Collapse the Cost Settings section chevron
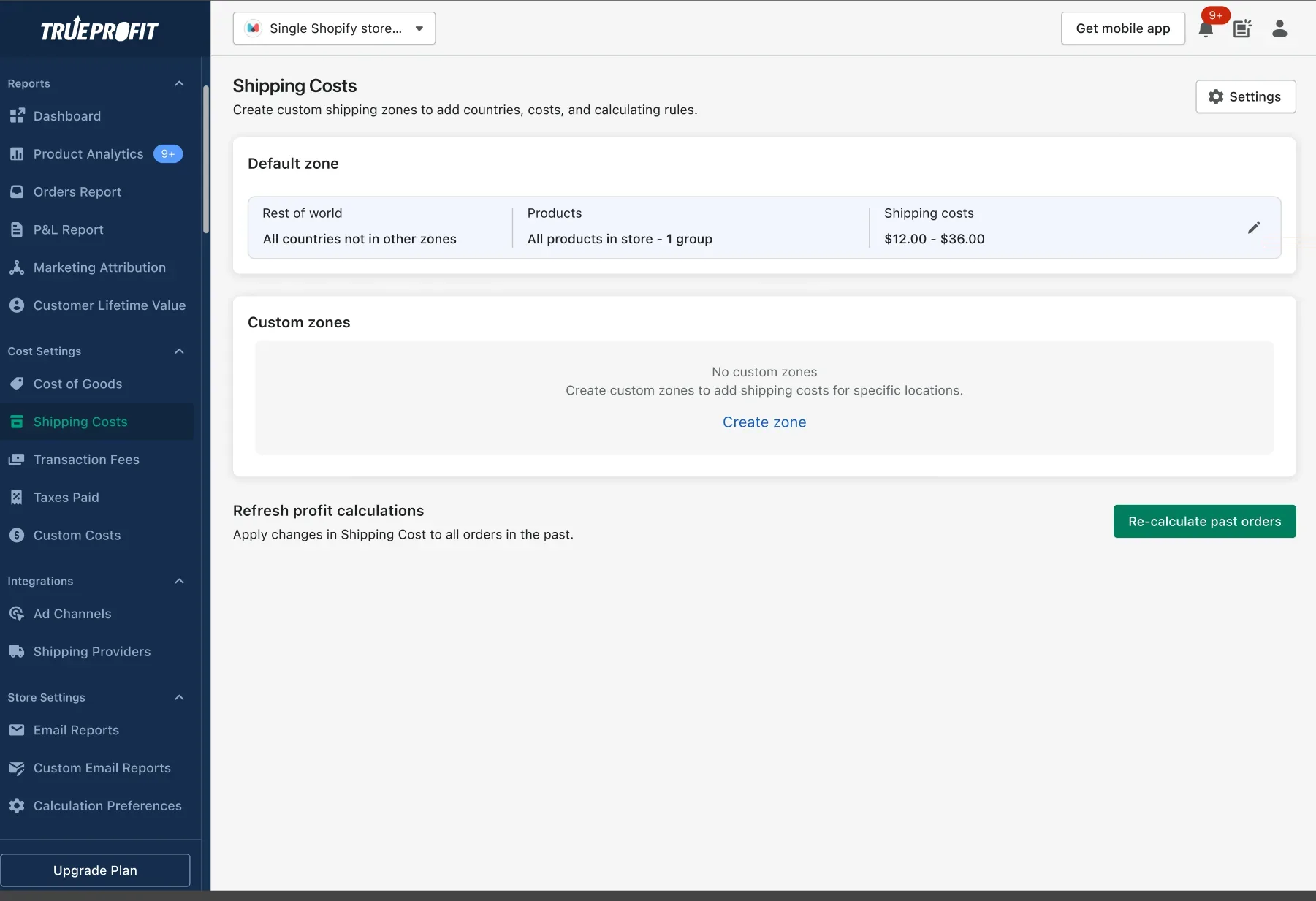Viewport: 1316px width, 901px height. pyautogui.click(x=179, y=351)
